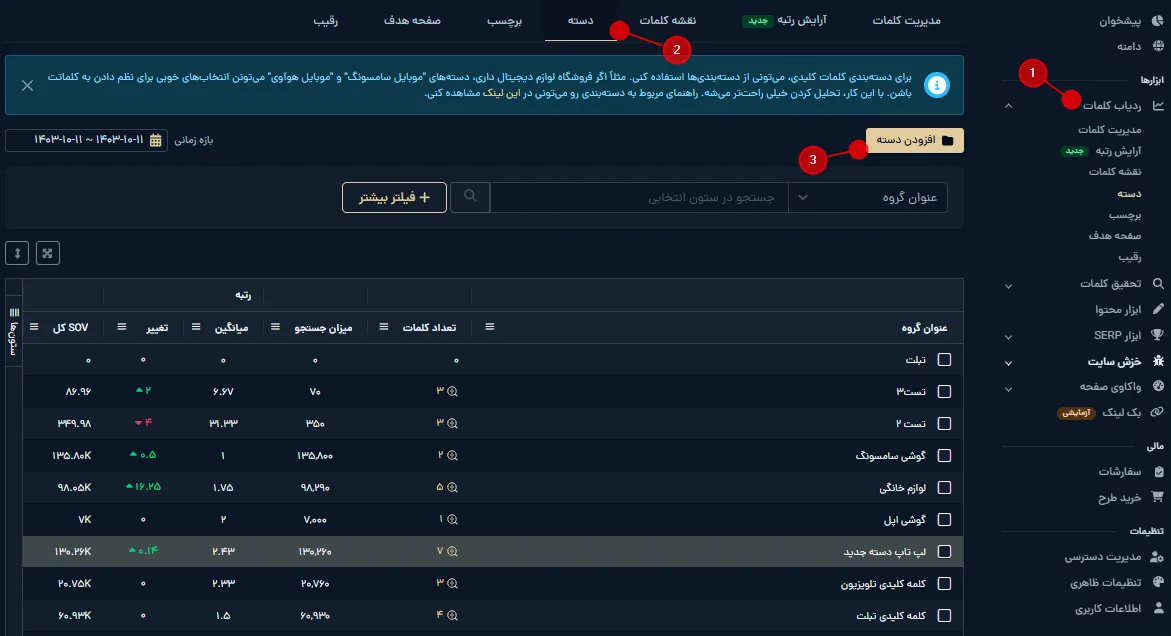The image size is (1171, 636).
Task: Expand the تحقیق کلمات sidebar chevron
Action: pos(1008,286)
